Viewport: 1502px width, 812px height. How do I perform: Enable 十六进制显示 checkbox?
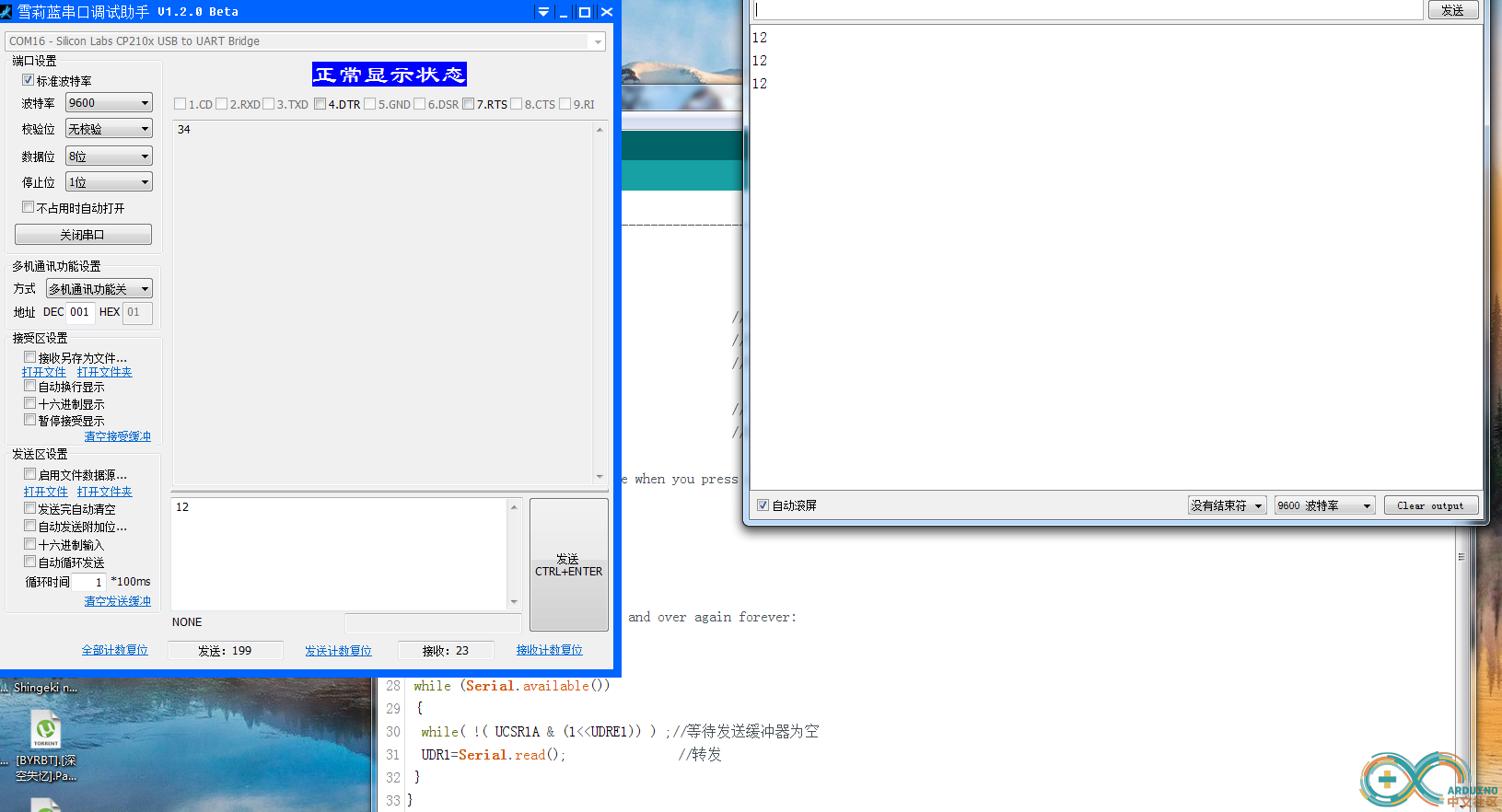click(x=29, y=403)
